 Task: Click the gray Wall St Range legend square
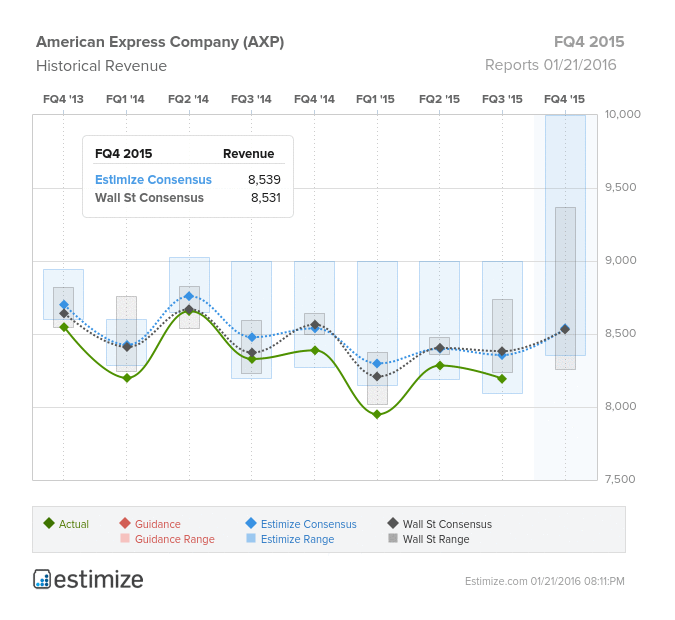pyautogui.click(x=393, y=538)
